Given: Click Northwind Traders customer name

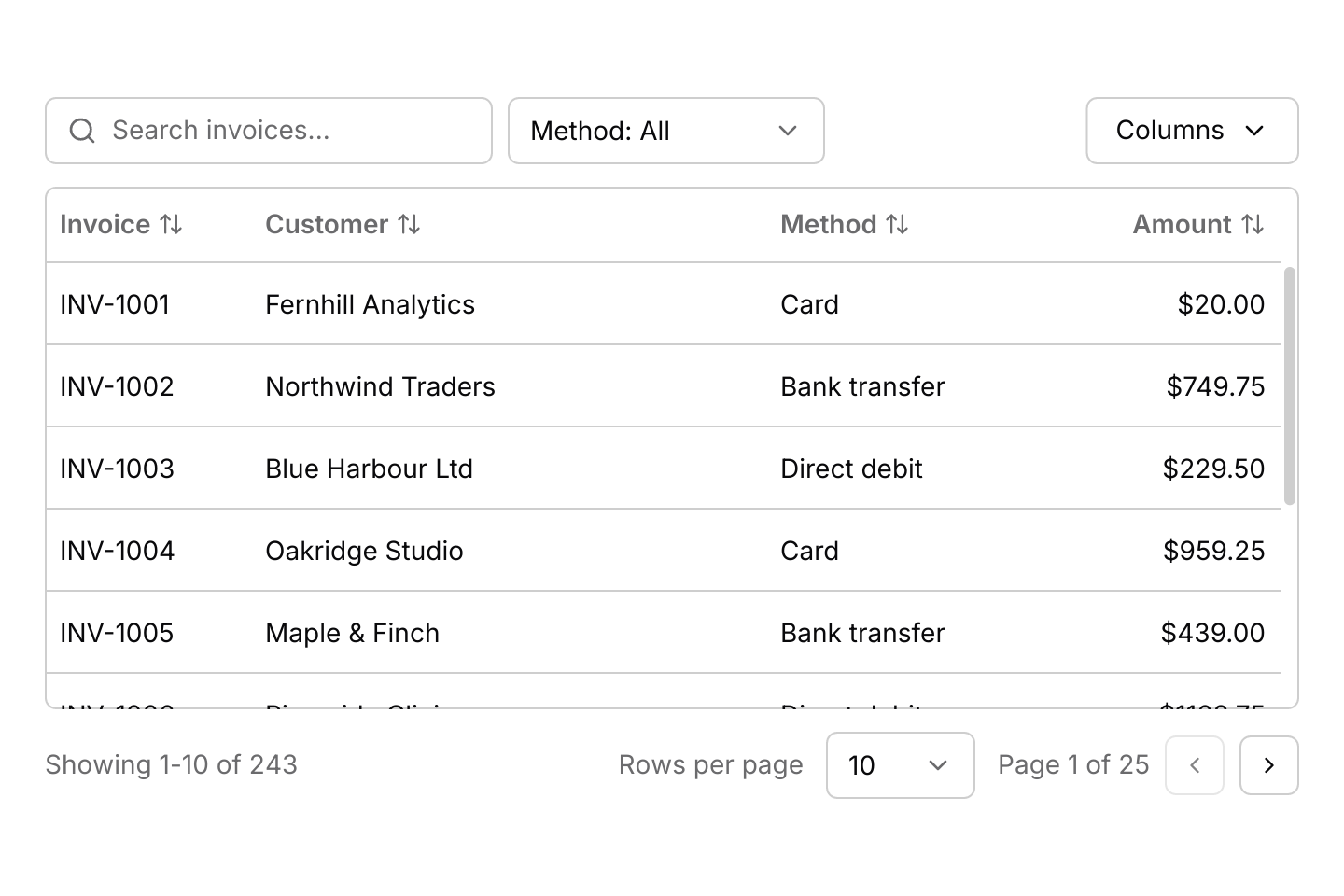Looking at the screenshot, I should [380, 386].
